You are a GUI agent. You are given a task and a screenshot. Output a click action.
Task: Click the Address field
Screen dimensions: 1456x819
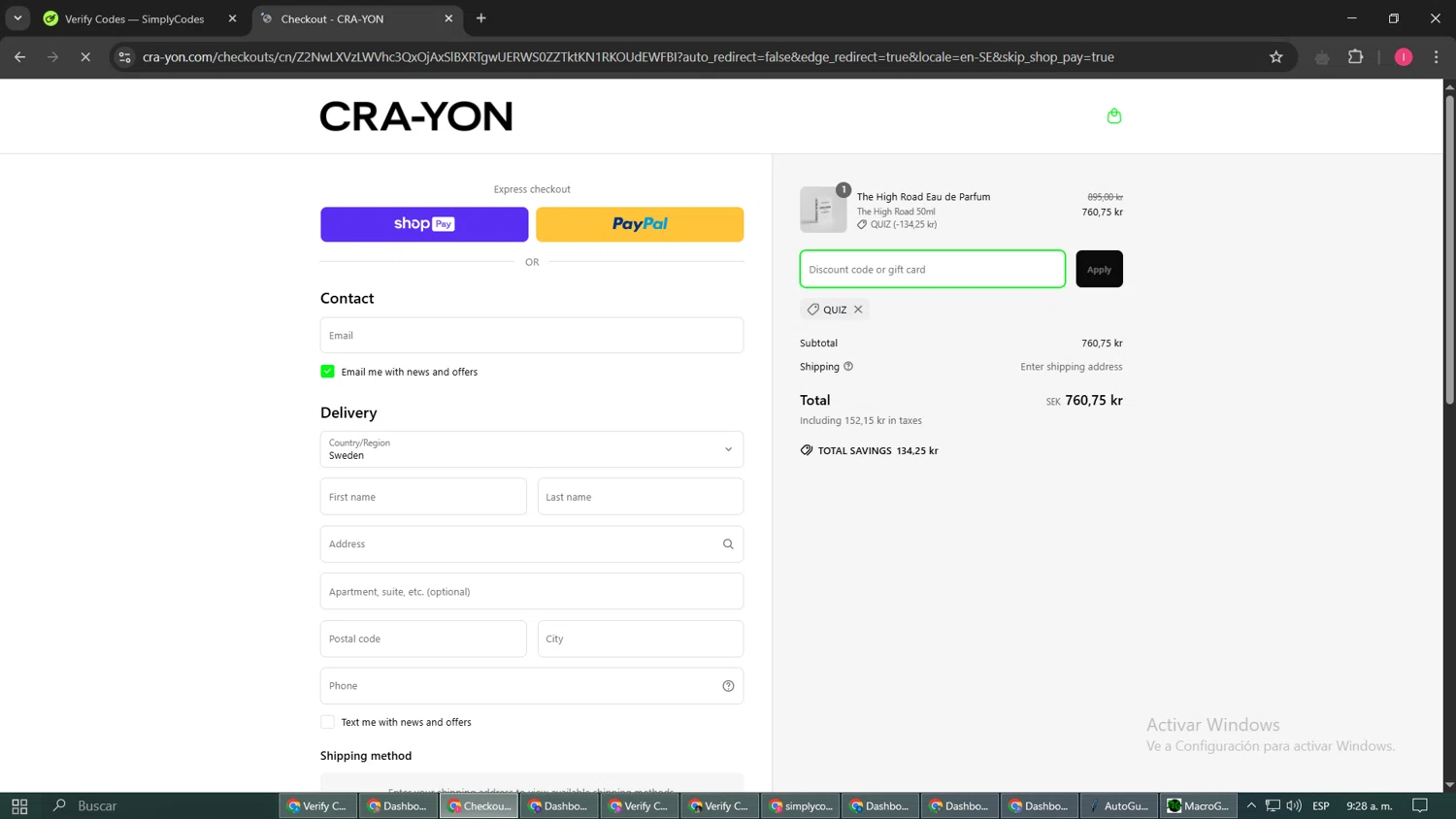pyautogui.click(x=532, y=544)
